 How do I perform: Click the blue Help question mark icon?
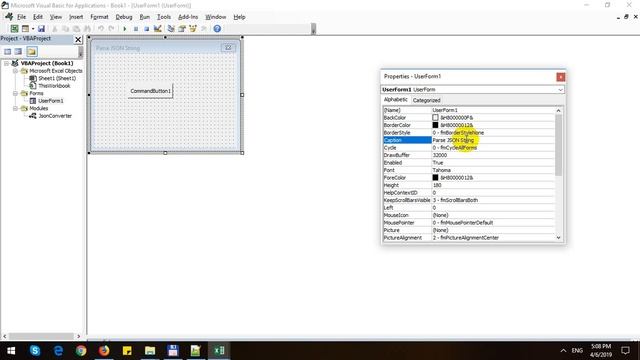[x=217, y=29]
